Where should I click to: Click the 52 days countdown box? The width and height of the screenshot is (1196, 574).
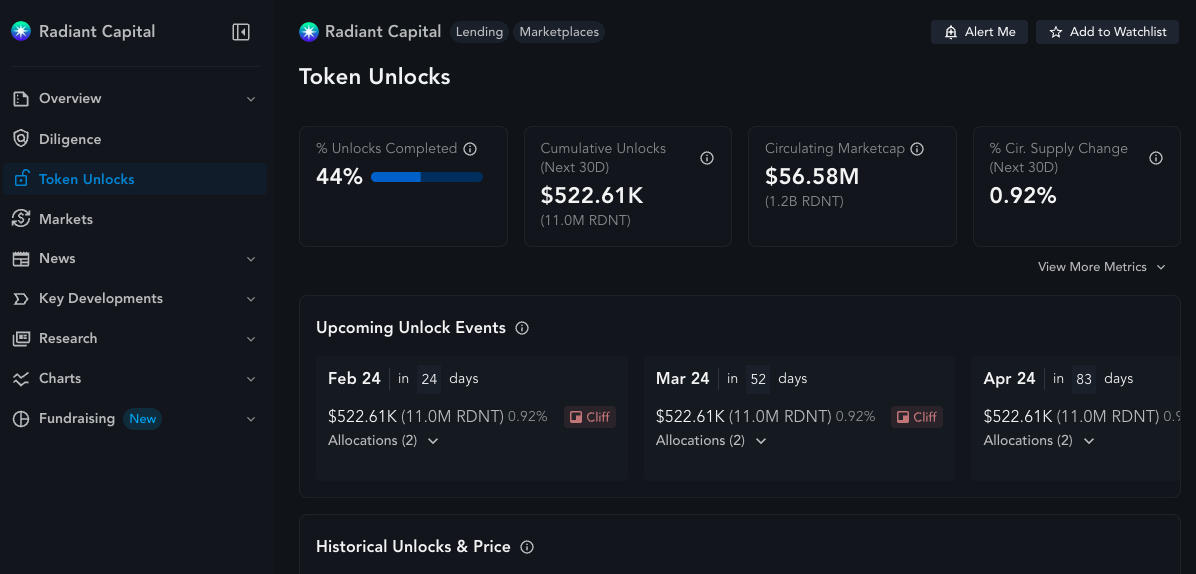(757, 379)
